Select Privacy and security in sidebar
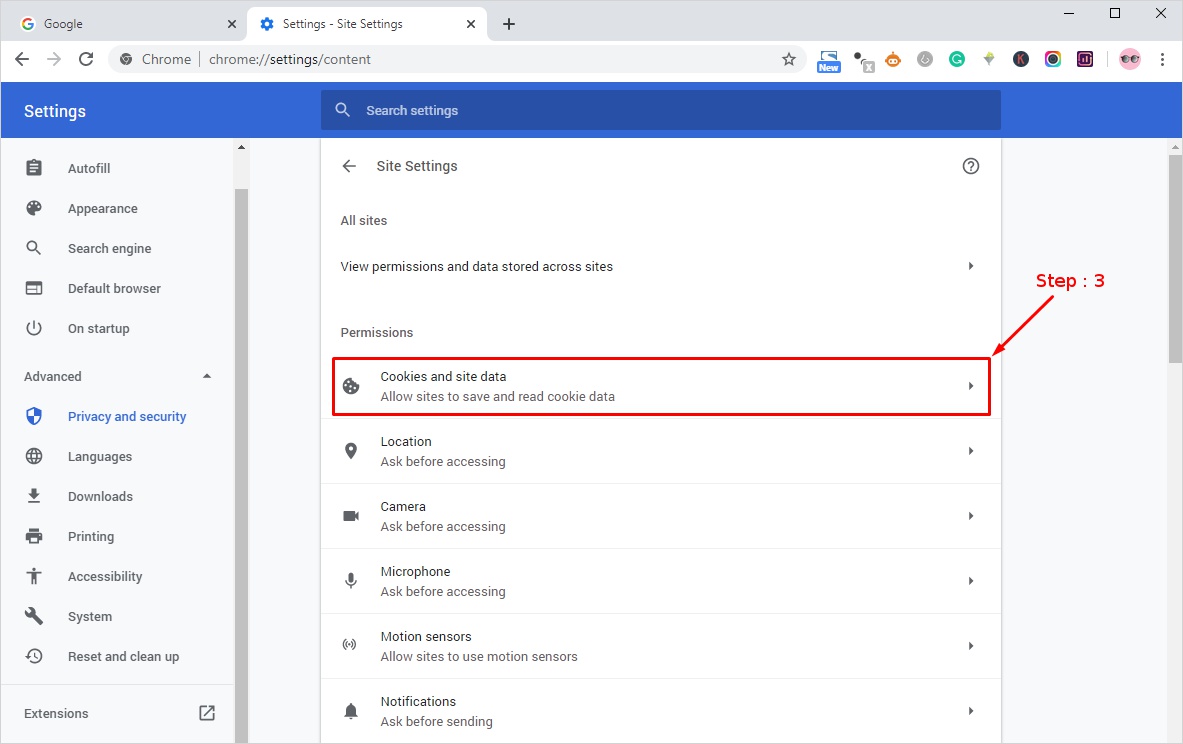Screen dimensions: 1183x744 126,416
